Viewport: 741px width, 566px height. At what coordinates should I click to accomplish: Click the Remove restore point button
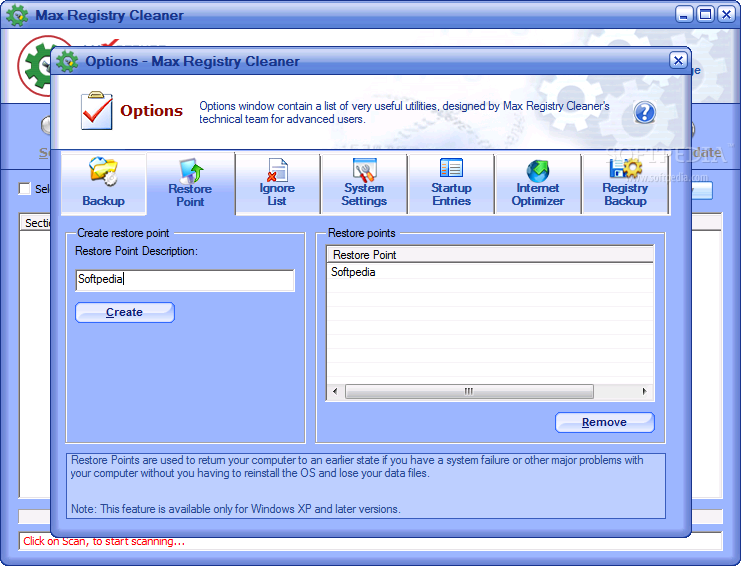[x=604, y=422]
